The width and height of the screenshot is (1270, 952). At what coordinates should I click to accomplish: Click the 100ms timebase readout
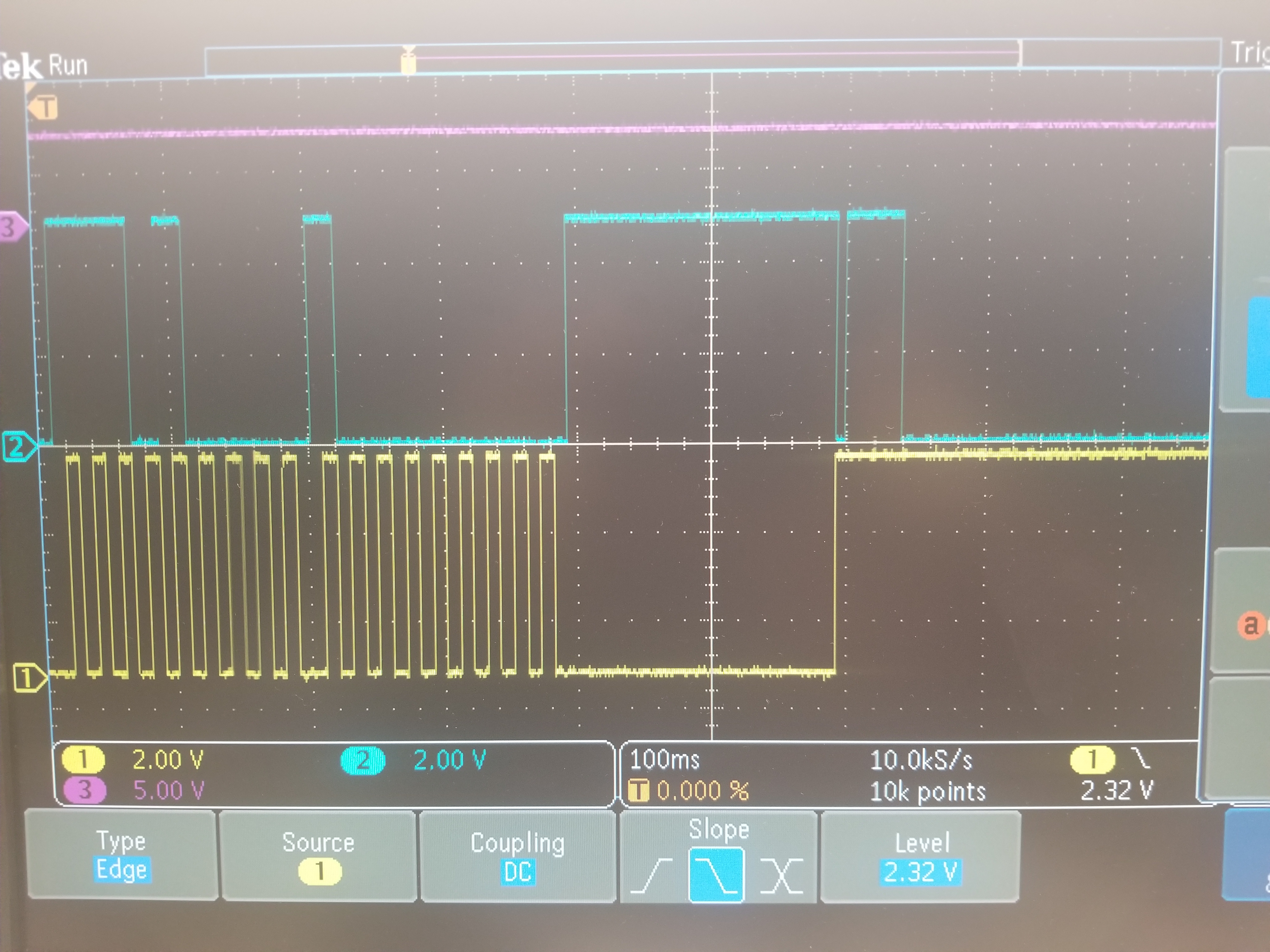click(x=665, y=760)
